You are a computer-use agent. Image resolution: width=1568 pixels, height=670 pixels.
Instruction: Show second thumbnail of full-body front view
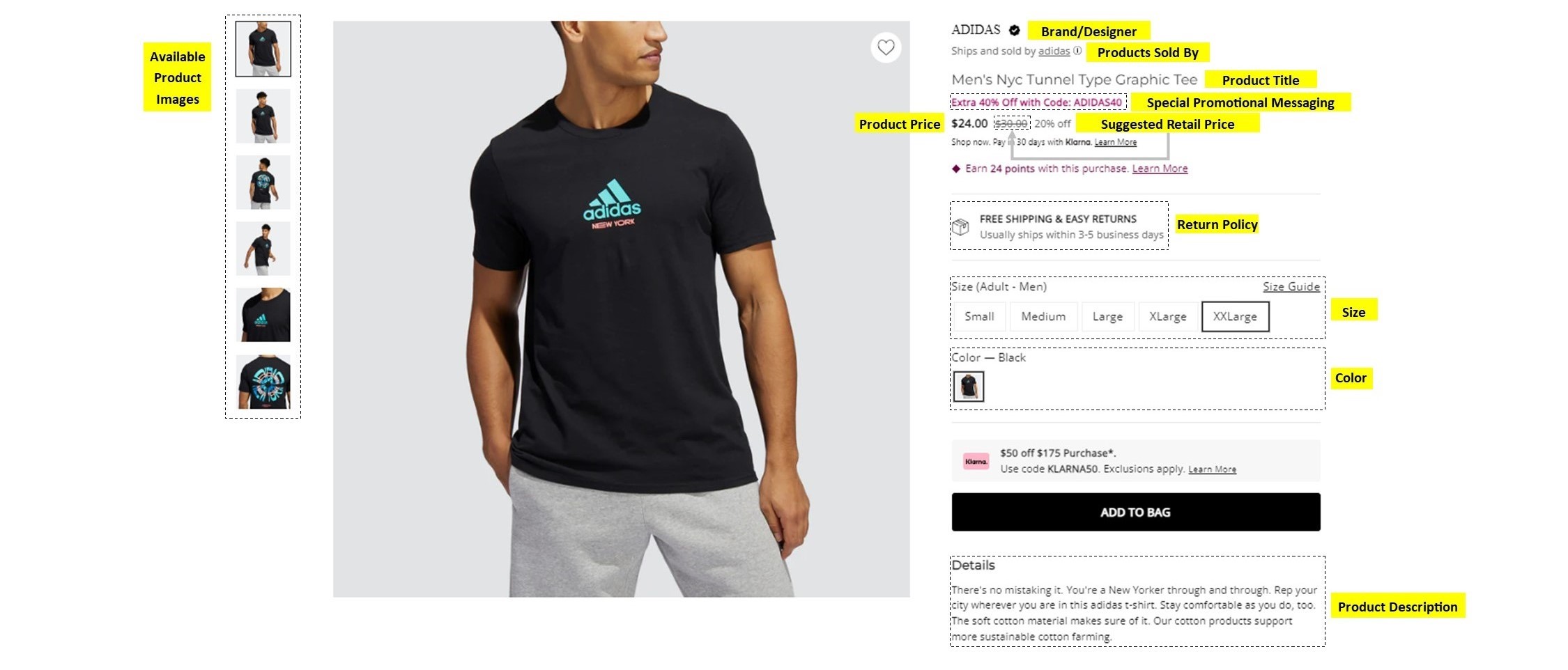click(263, 116)
